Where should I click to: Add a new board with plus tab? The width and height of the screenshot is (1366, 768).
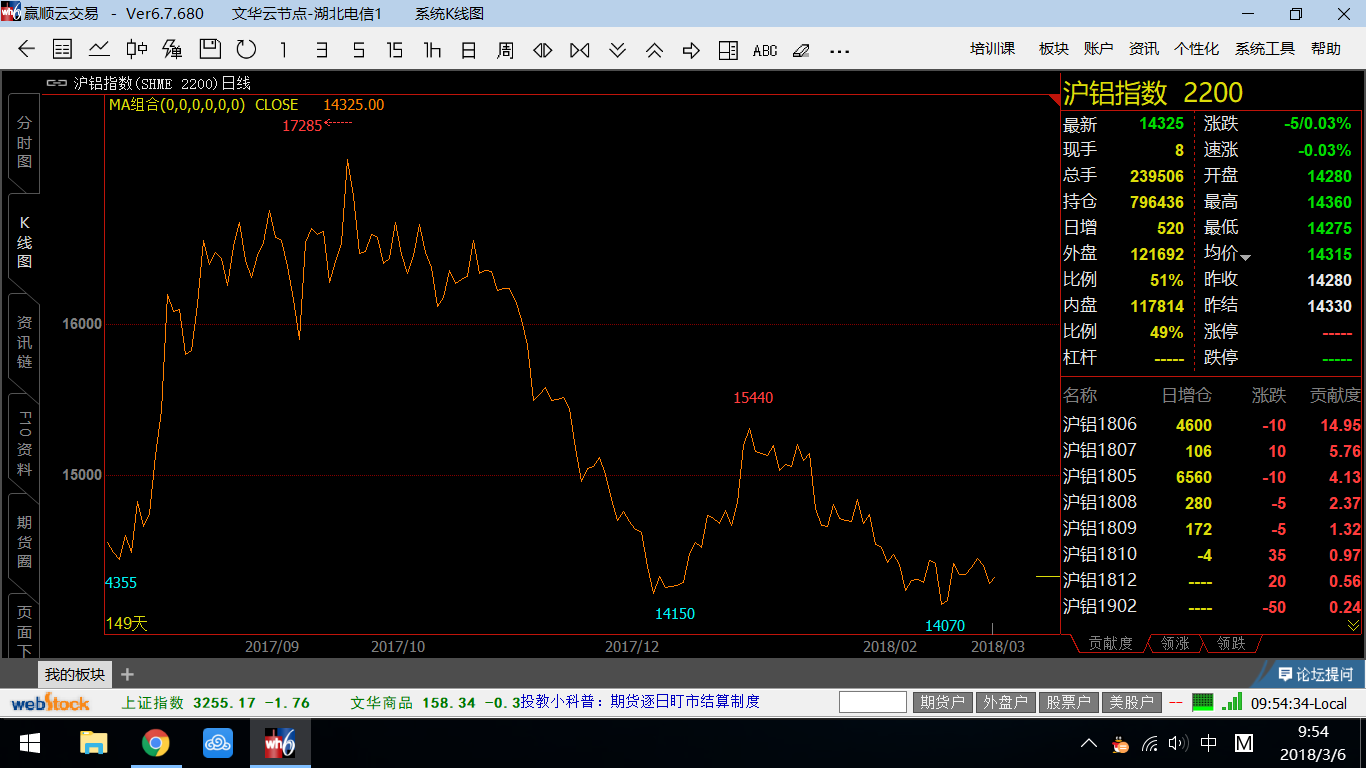(127, 674)
